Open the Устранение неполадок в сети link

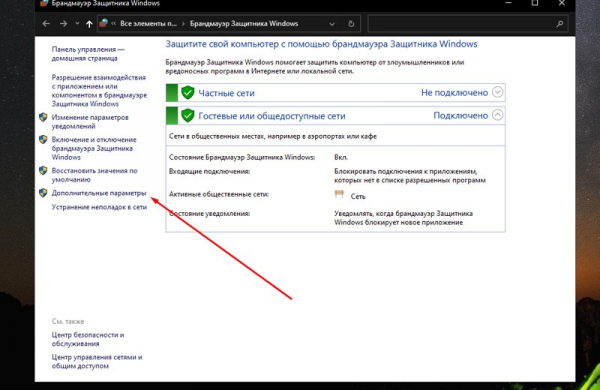[x=99, y=207]
